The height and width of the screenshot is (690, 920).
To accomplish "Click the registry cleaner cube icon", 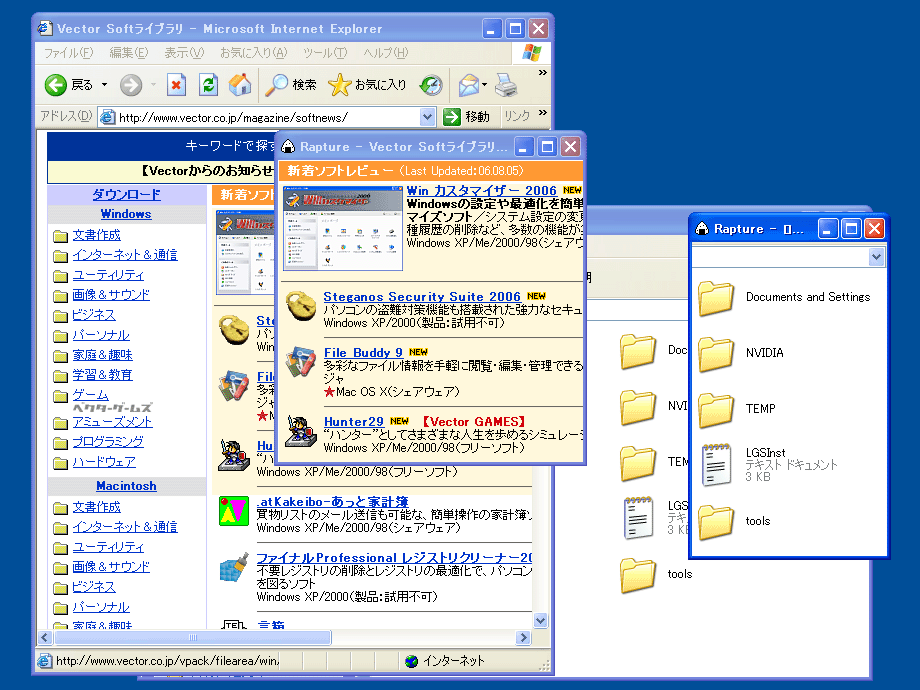I will pyautogui.click(x=234, y=567).
